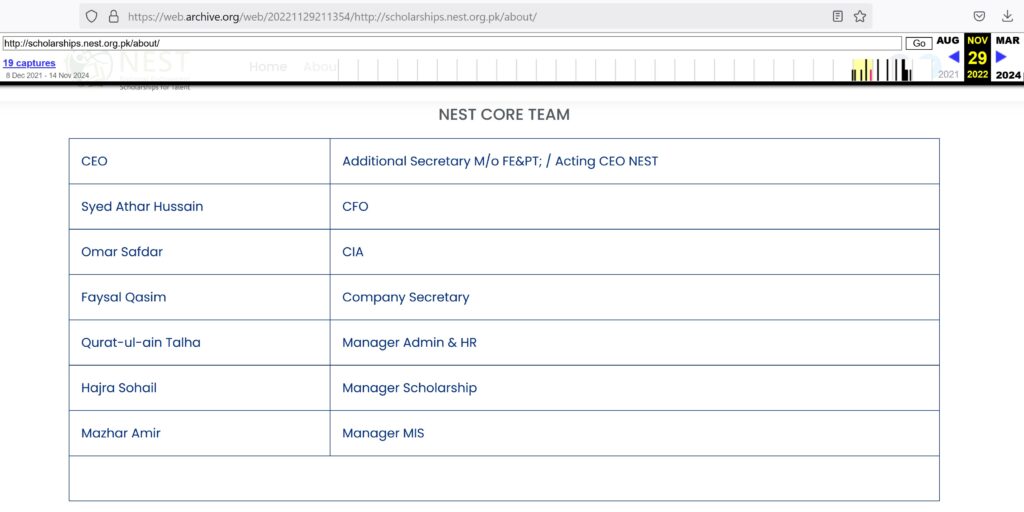
Task: Click the Company Secretary cell
Action: coord(635,297)
